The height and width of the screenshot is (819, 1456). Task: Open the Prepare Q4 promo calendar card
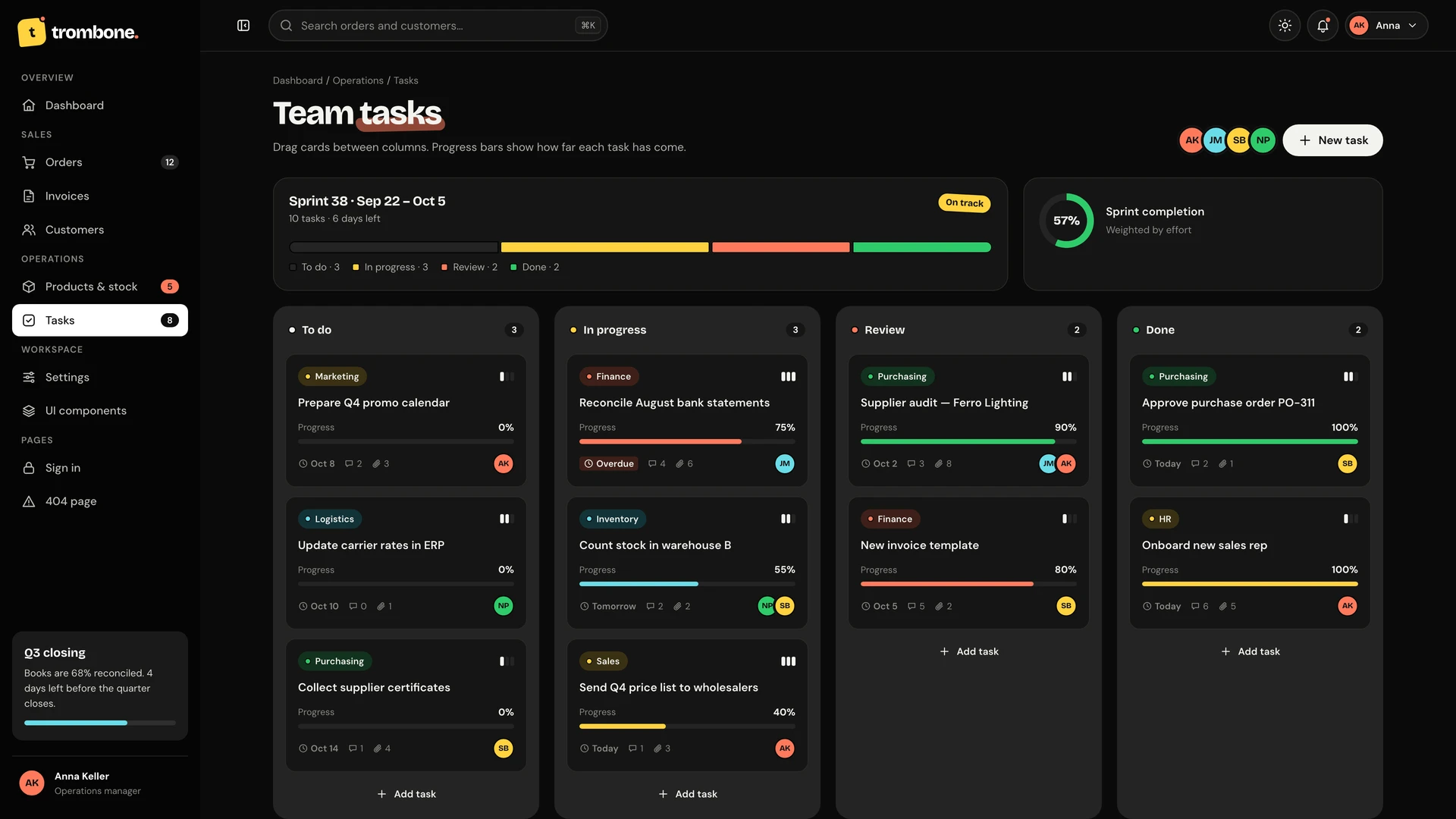point(406,421)
